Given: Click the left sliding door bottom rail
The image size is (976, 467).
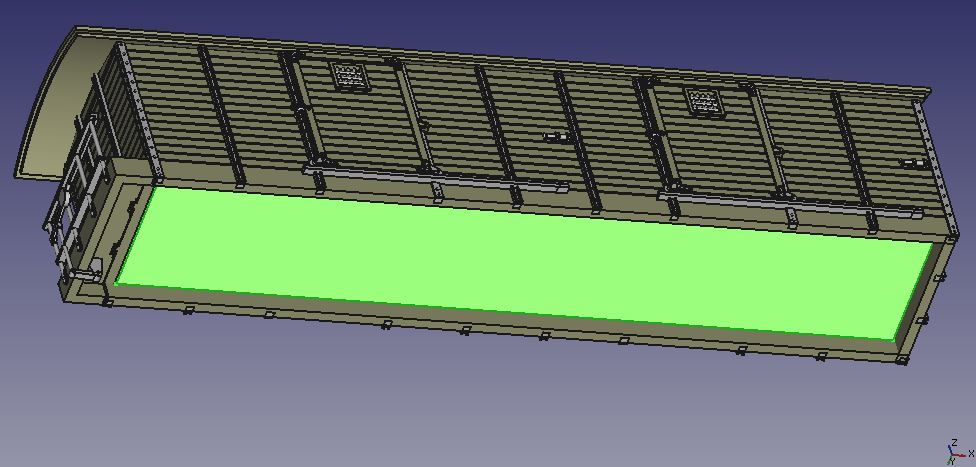Looking at the screenshot, I should click(x=430, y=178).
